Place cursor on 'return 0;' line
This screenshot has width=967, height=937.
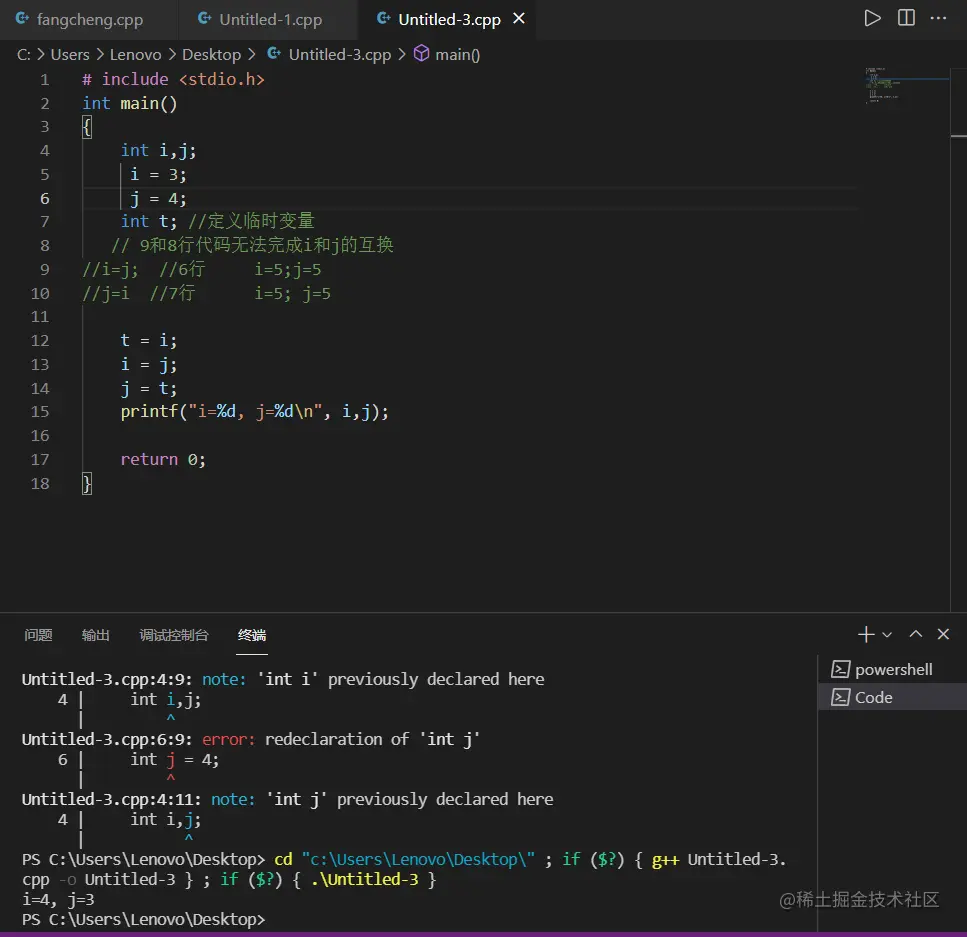(163, 460)
